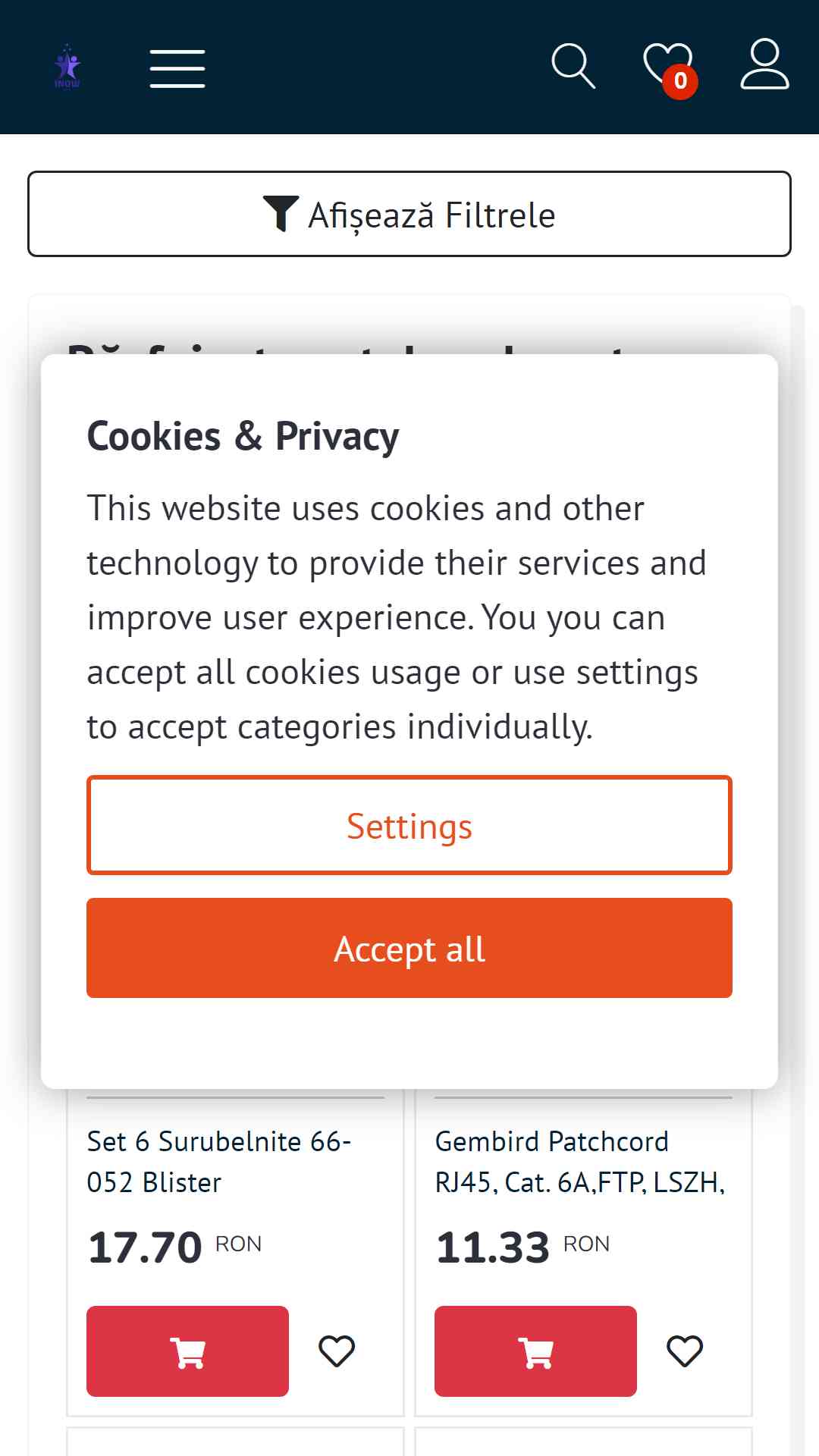The height and width of the screenshot is (1456, 819).
Task: Click the store logo in header
Action: (x=67, y=67)
